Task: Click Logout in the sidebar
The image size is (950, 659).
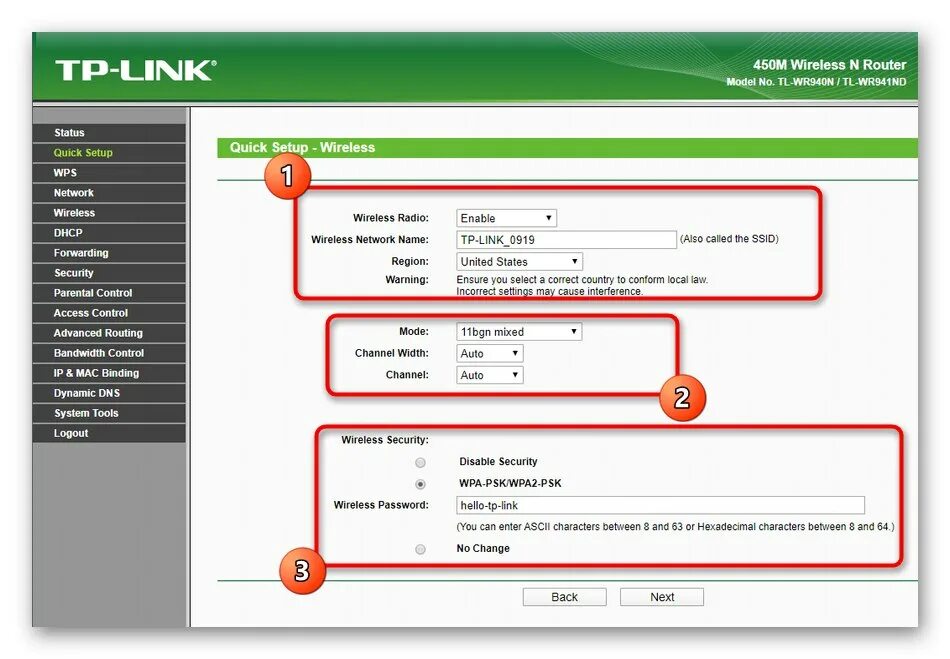Action: 109,432
